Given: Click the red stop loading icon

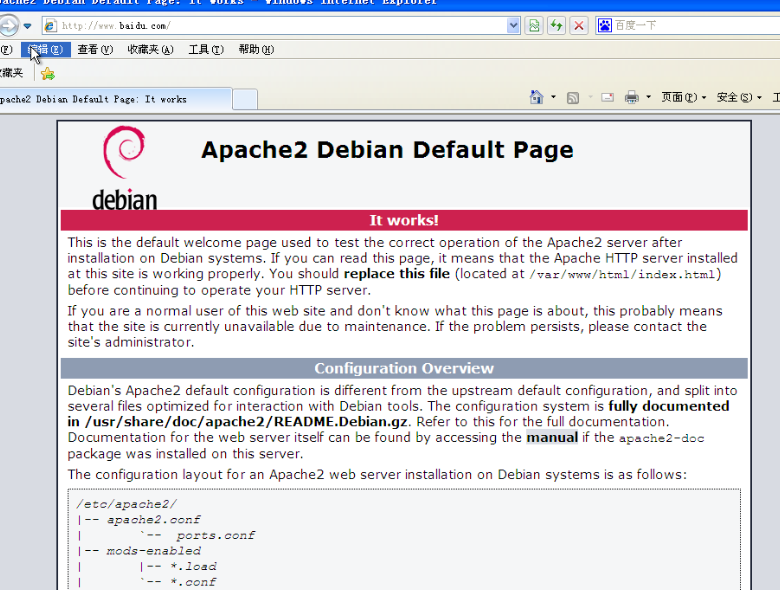Looking at the screenshot, I should pyautogui.click(x=579, y=25).
